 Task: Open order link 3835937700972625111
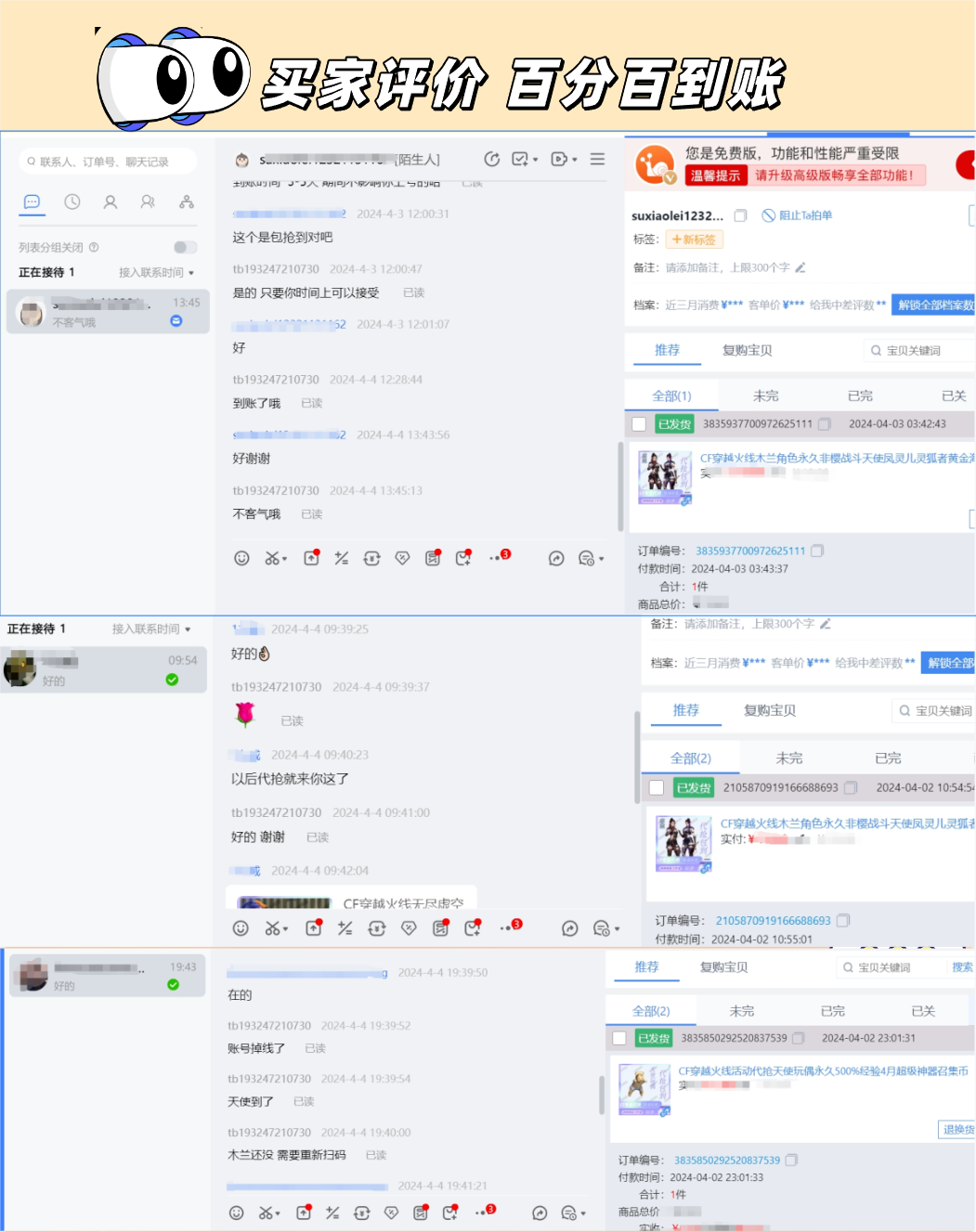tap(750, 551)
